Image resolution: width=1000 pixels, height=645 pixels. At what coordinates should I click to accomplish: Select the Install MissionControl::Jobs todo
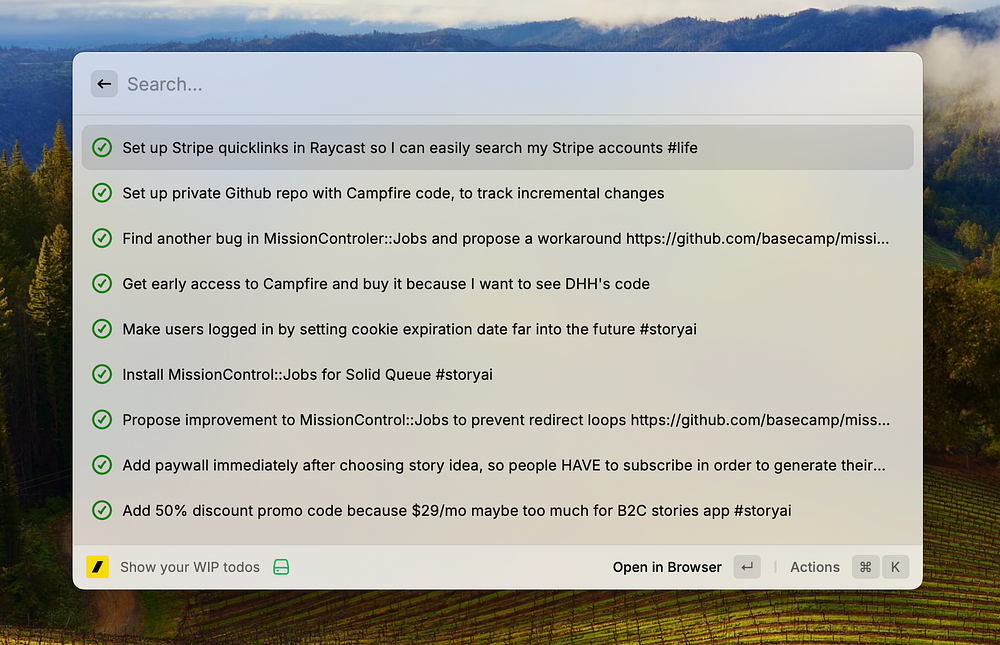[307, 375]
